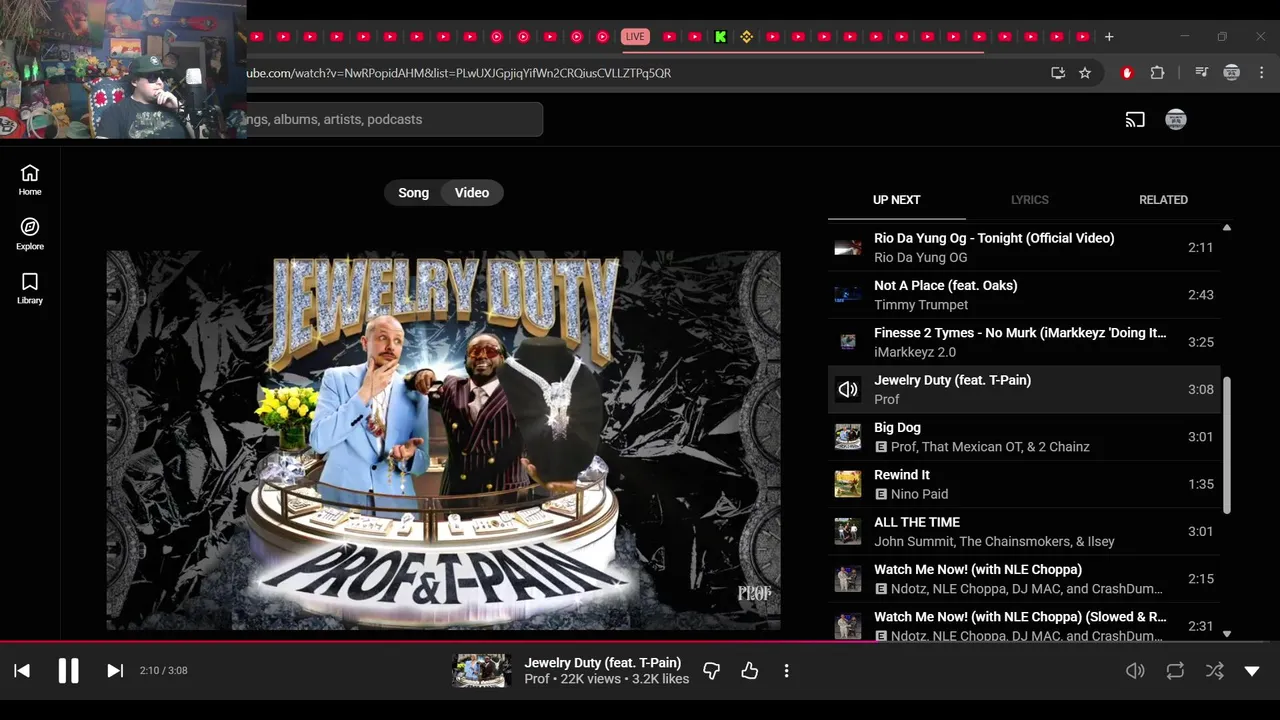Click the 2:10 / 3:08 time display
Image resolution: width=1280 pixels, height=720 pixels.
[x=163, y=671]
